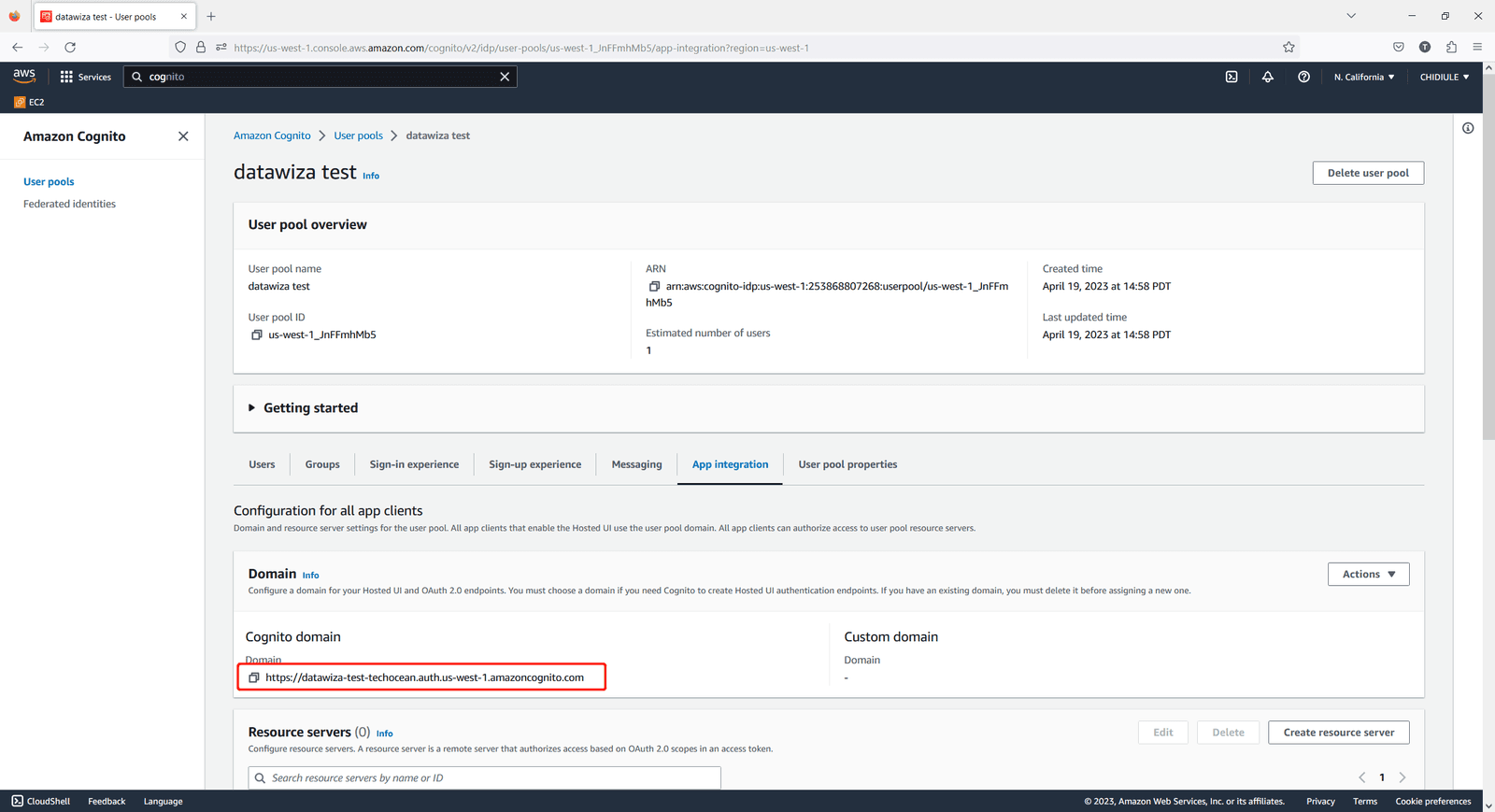The height and width of the screenshot is (812, 1495).
Task: Open the Firefox extensions icon
Action: [1451, 47]
